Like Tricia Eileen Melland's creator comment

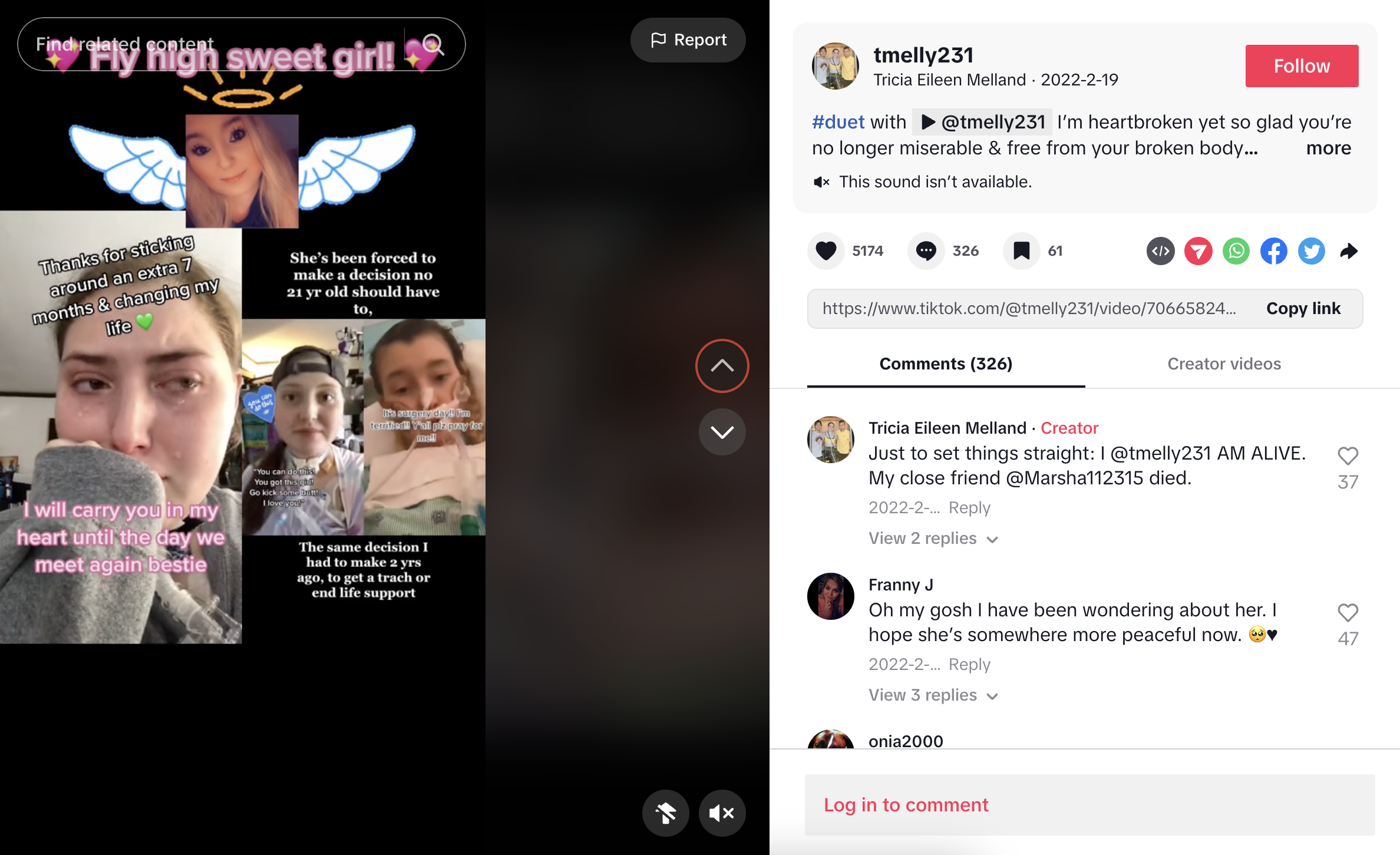[x=1348, y=456]
